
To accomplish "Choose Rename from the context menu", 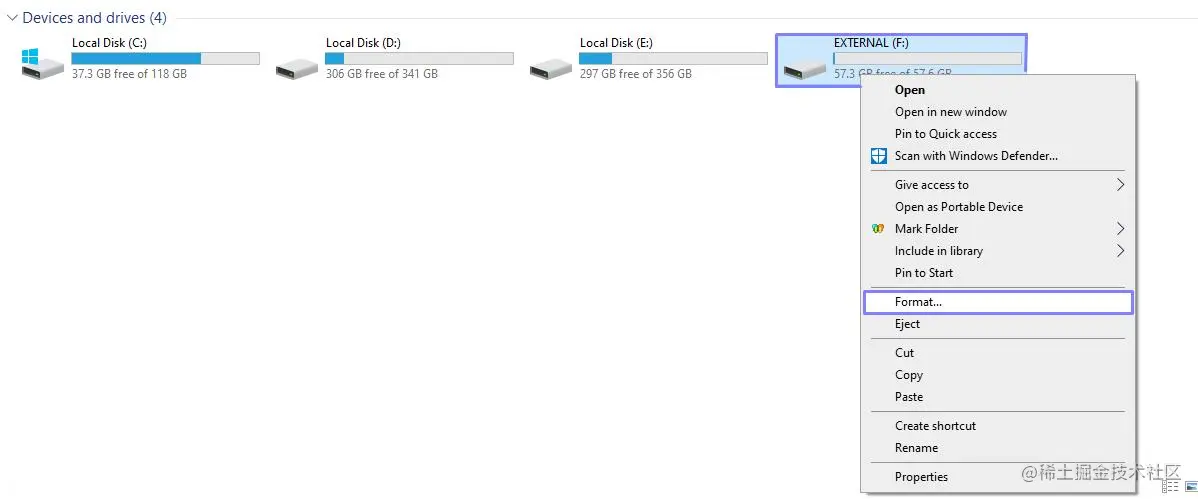I will pyautogui.click(x=998, y=448).
